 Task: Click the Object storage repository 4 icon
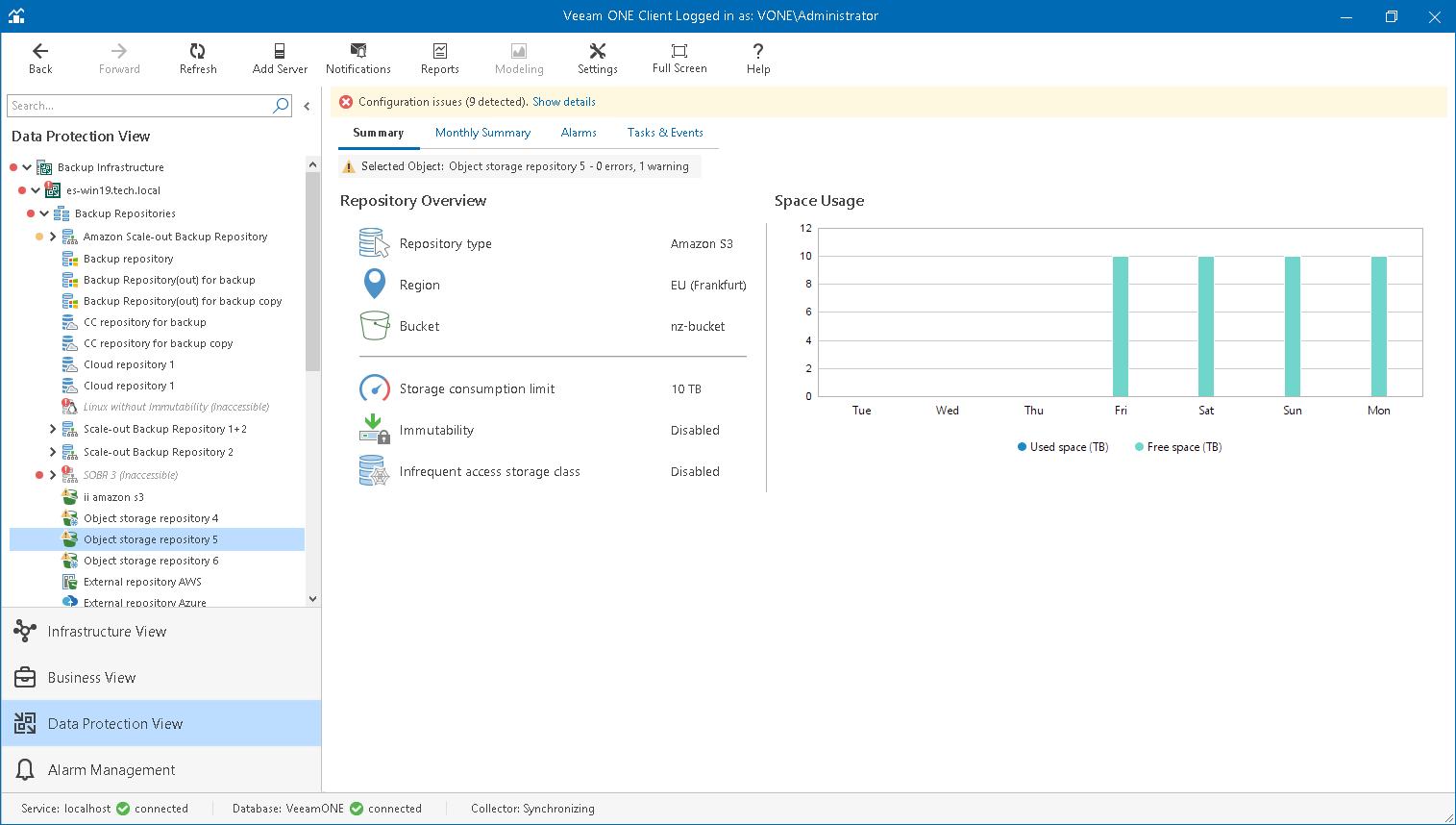70,518
